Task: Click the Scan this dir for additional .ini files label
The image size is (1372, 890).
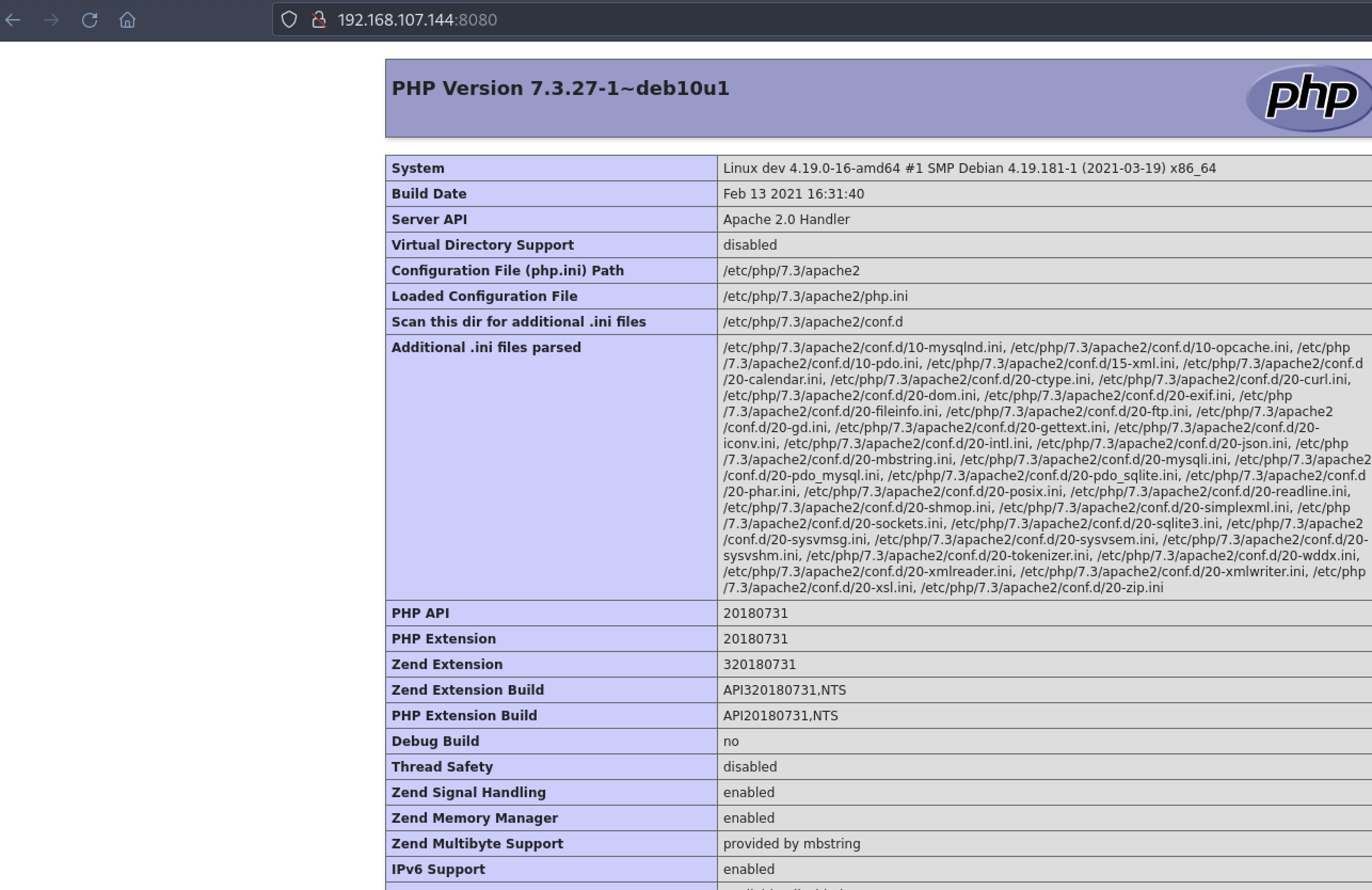Action: [519, 322]
